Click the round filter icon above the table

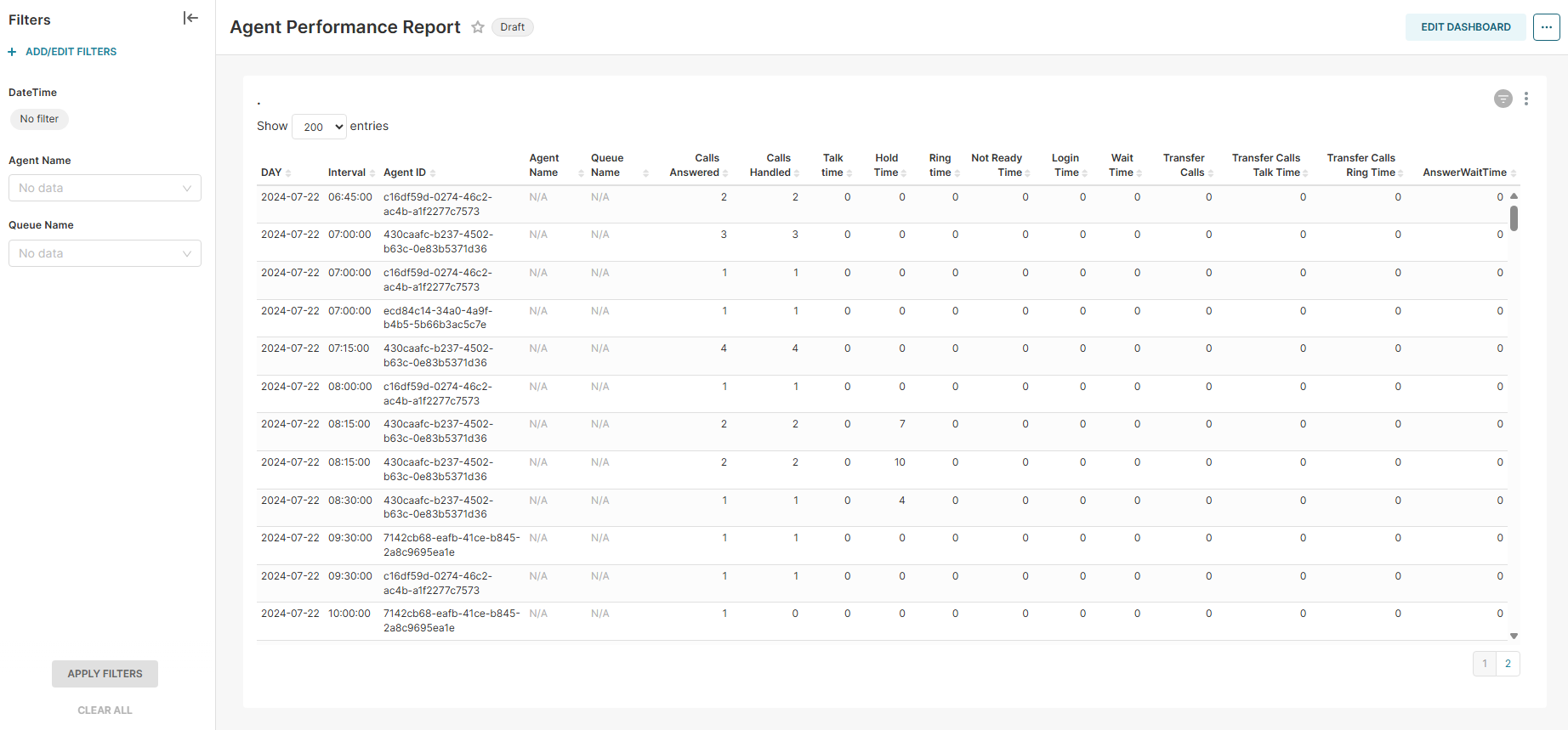(x=1503, y=99)
